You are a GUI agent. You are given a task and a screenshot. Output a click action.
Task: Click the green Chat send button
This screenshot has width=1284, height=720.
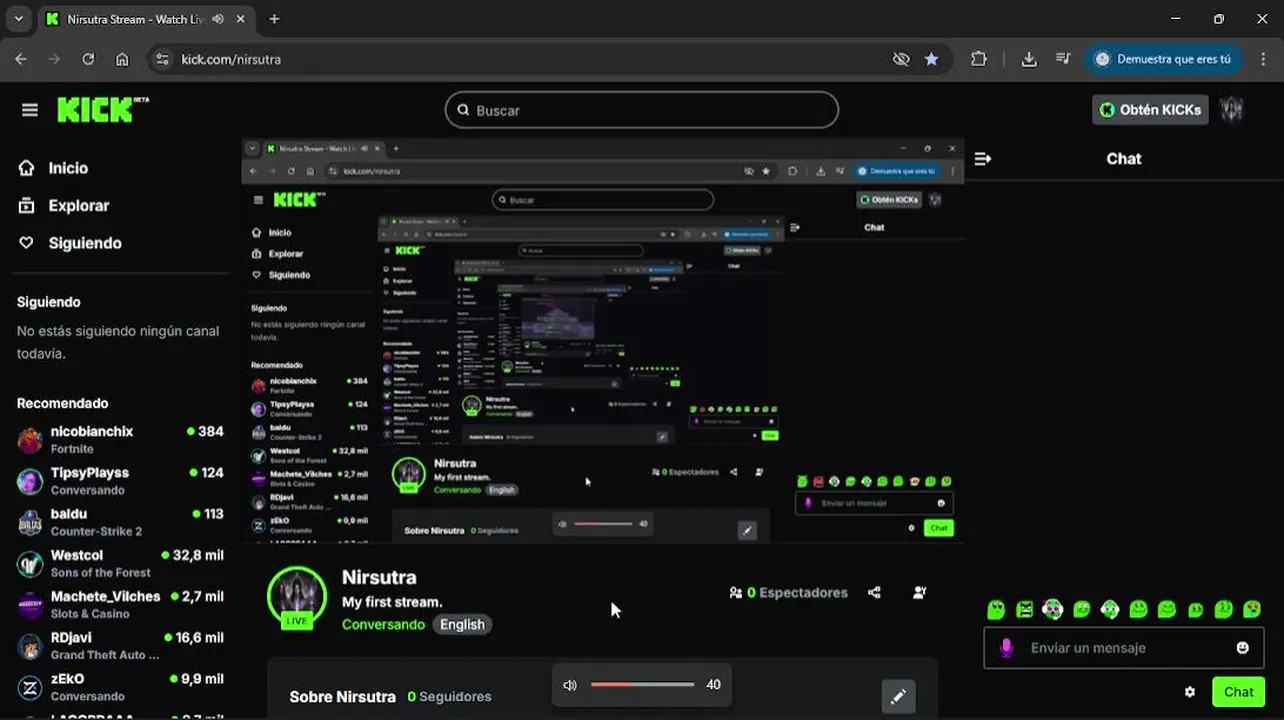pyautogui.click(x=1238, y=692)
